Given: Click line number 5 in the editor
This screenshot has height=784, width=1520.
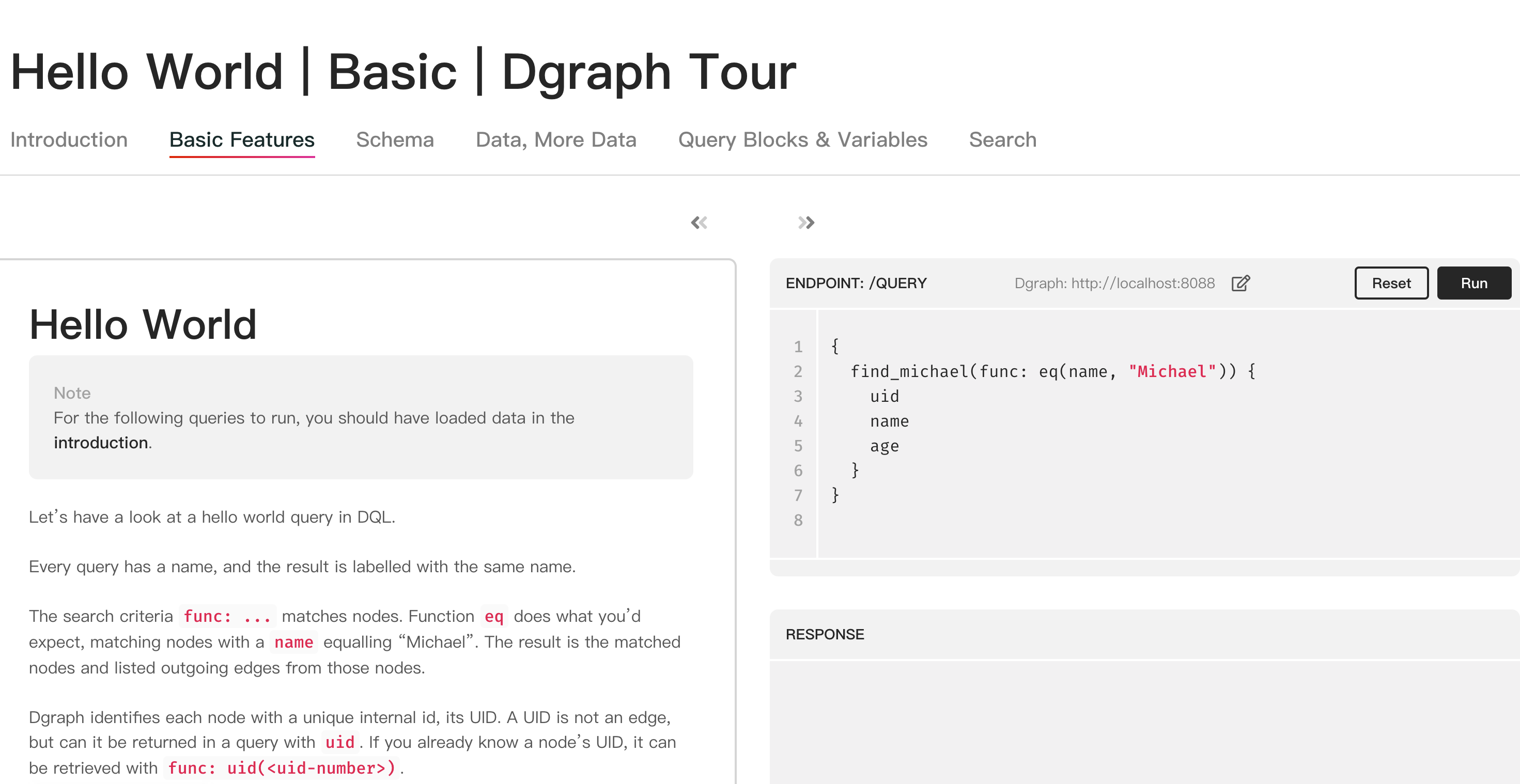Looking at the screenshot, I should tap(798, 446).
